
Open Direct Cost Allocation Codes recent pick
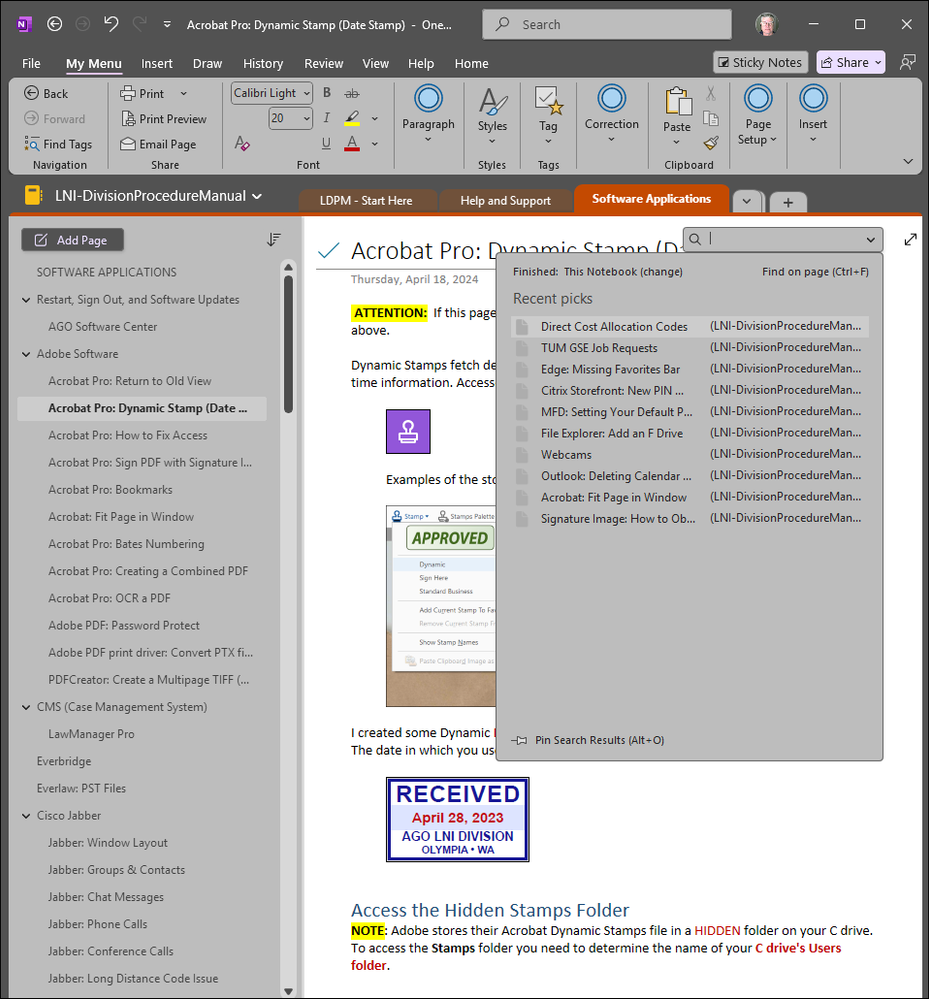click(689, 327)
